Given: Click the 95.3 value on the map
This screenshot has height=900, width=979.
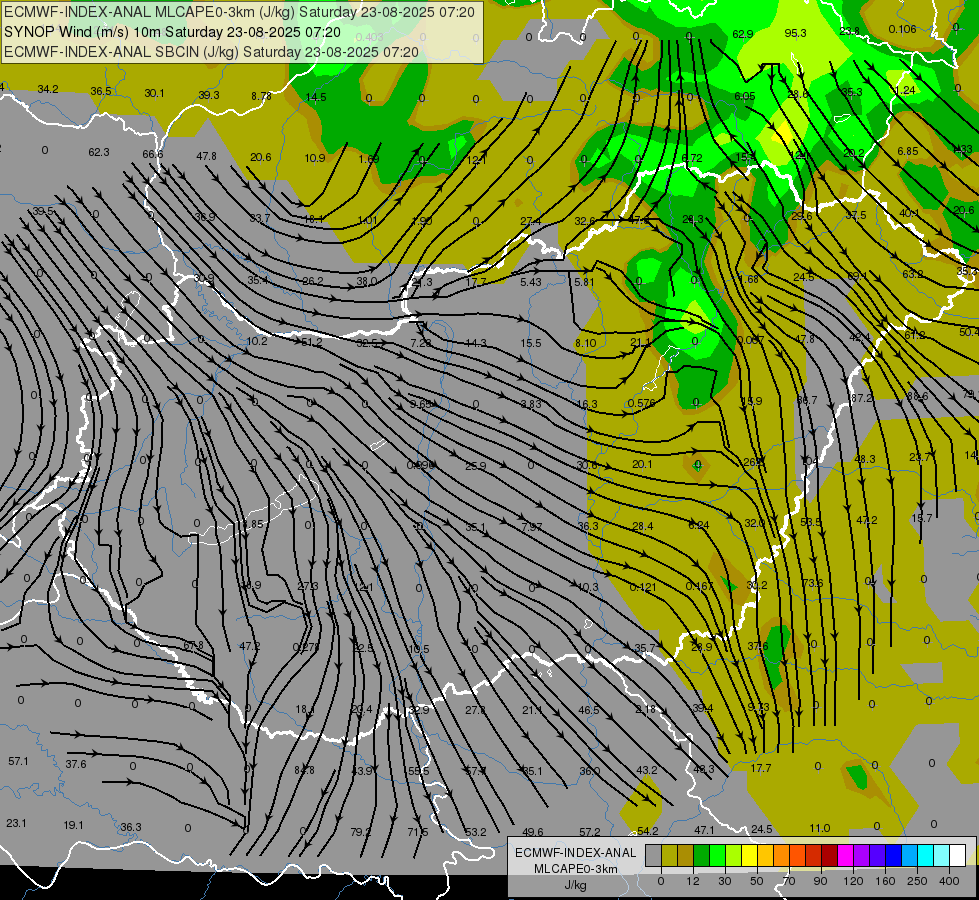Looking at the screenshot, I should click(795, 33).
